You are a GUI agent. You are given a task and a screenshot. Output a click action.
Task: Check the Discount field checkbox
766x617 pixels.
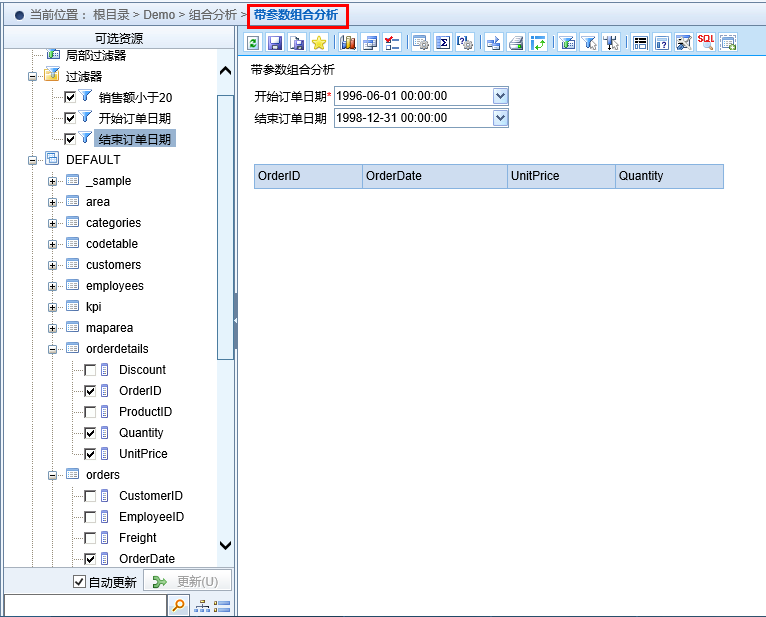[90, 370]
